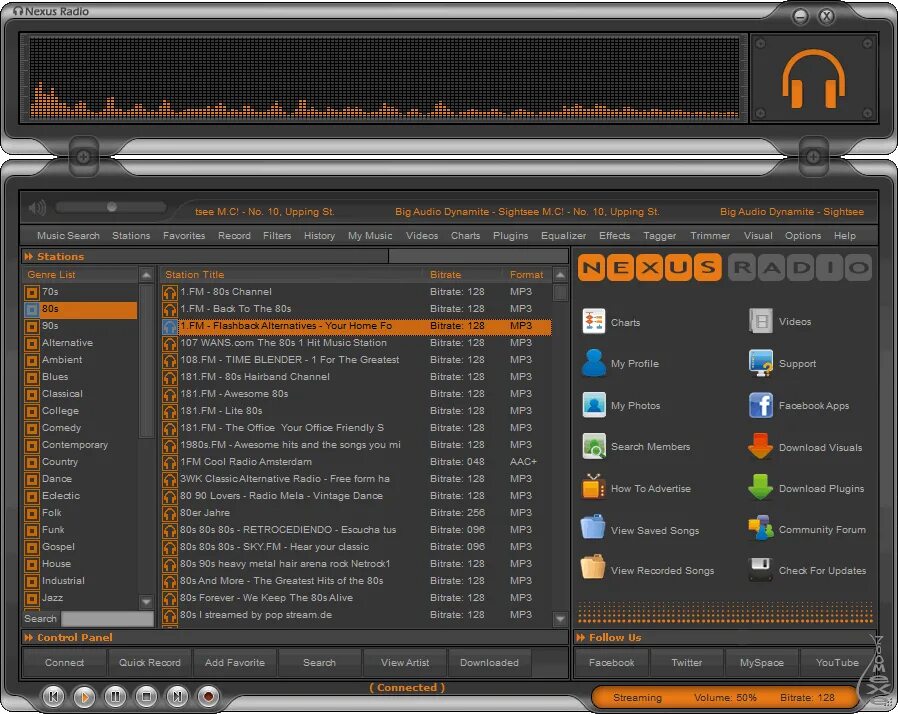Open Community Forum icon
The image size is (898, 714).
point(761,528)
